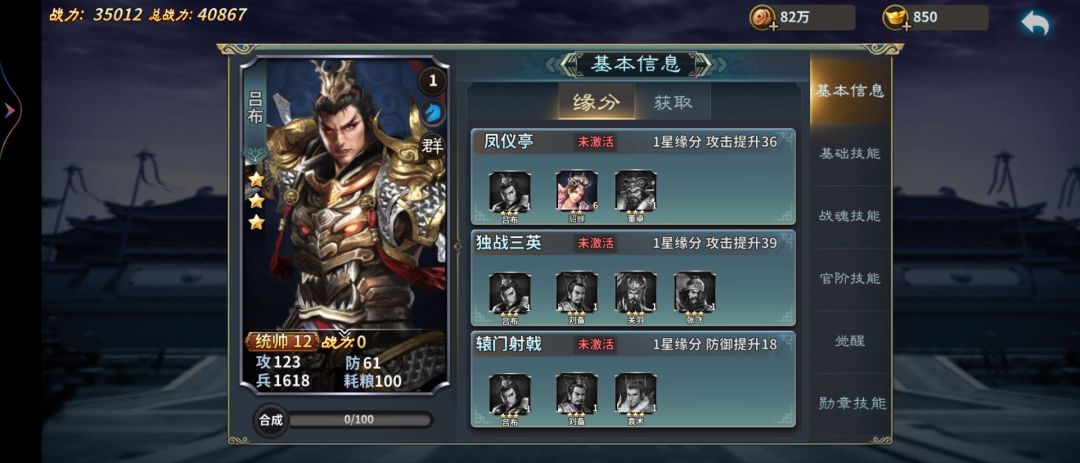The height and width of the screenshot is (463, 1080).
Task: Expand stats with chevron below hero card
Action: coord(344,335)
